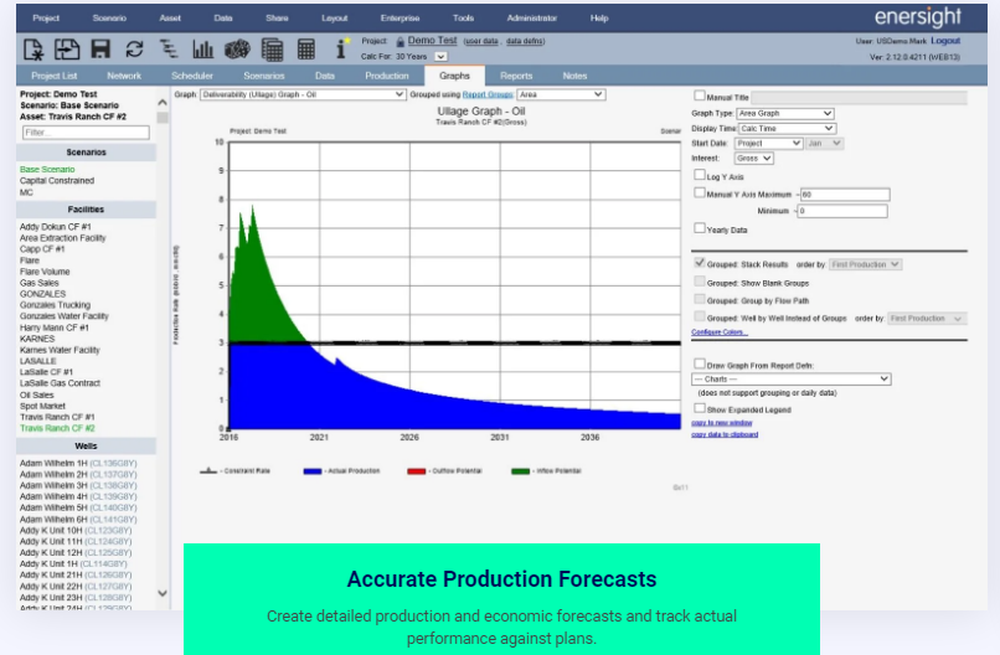Open the Start Date Project dropdown
The image size is (1000, 655).
pos(768,144)
